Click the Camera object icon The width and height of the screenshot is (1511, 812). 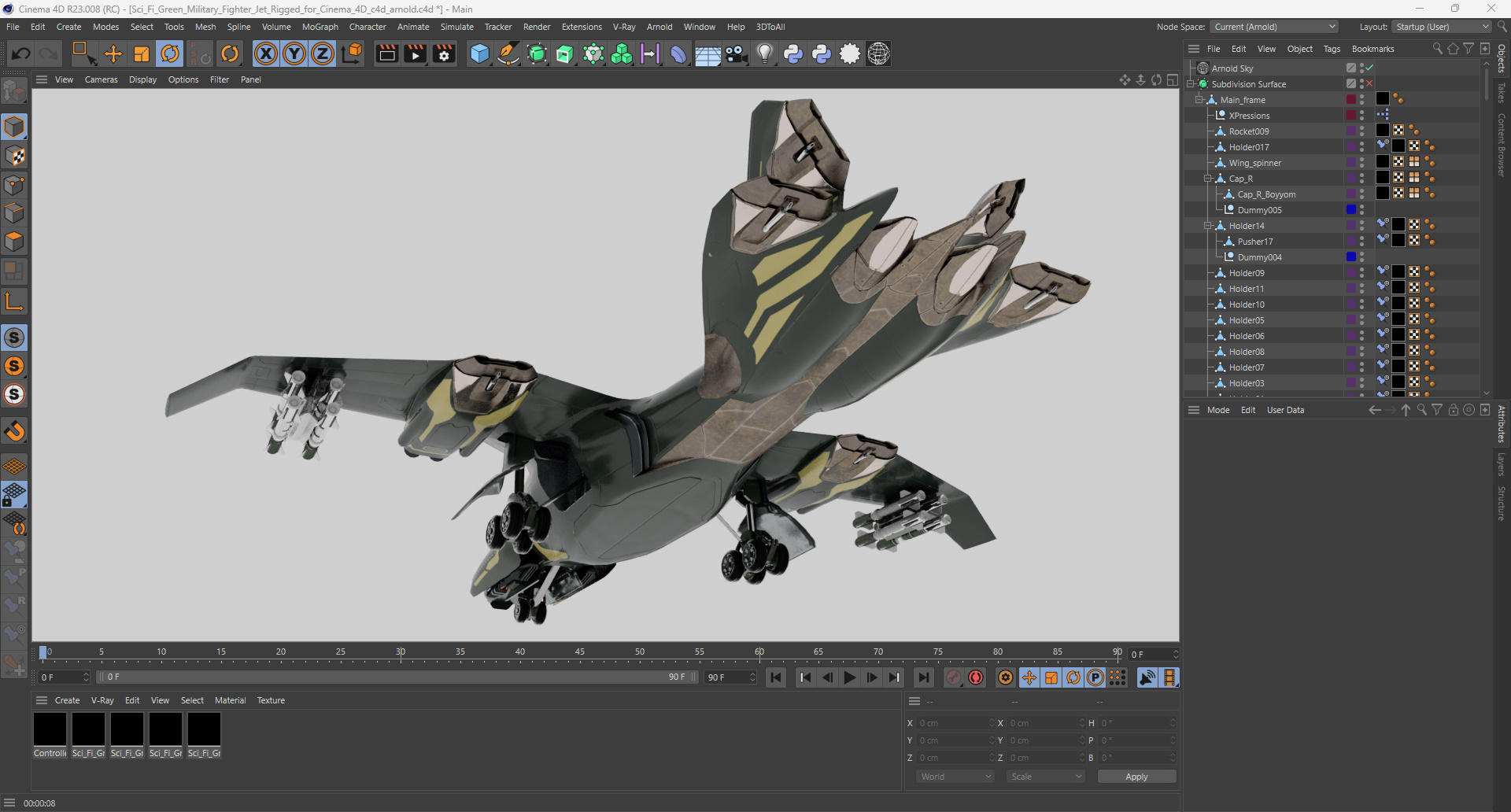pos(736,54)
